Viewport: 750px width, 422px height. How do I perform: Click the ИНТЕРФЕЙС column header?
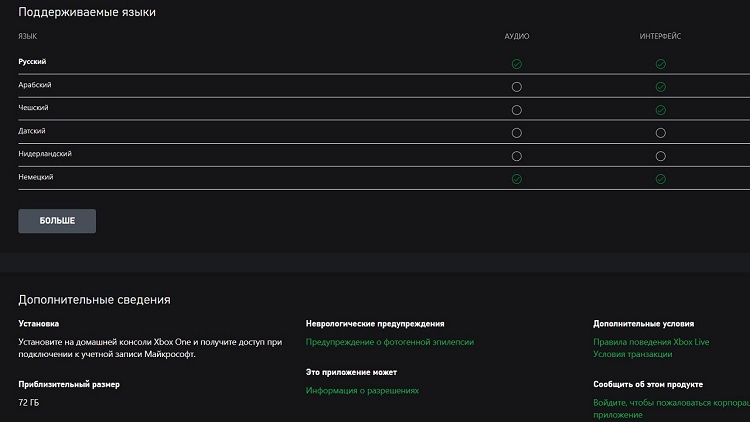click(660, 36)
